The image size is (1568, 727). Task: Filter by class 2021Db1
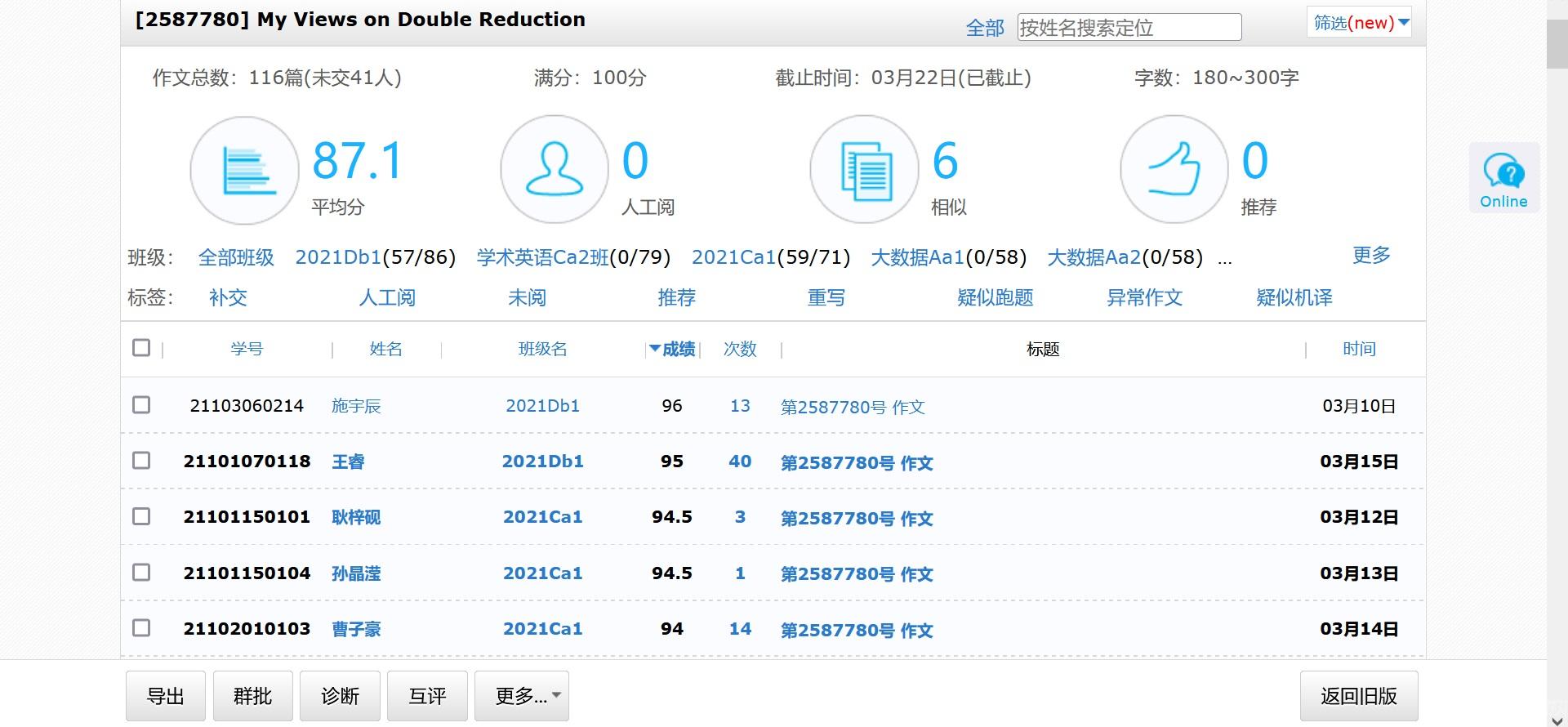coord(337,257)
